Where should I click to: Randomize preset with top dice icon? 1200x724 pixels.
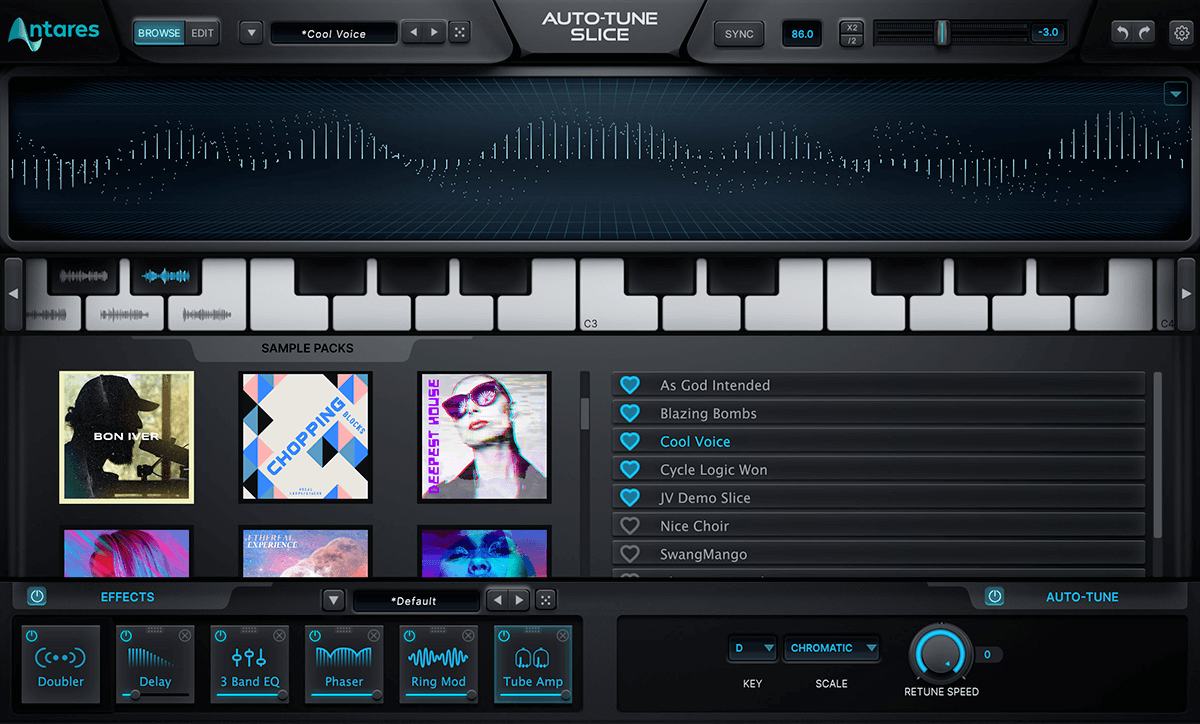coord(459,33)
